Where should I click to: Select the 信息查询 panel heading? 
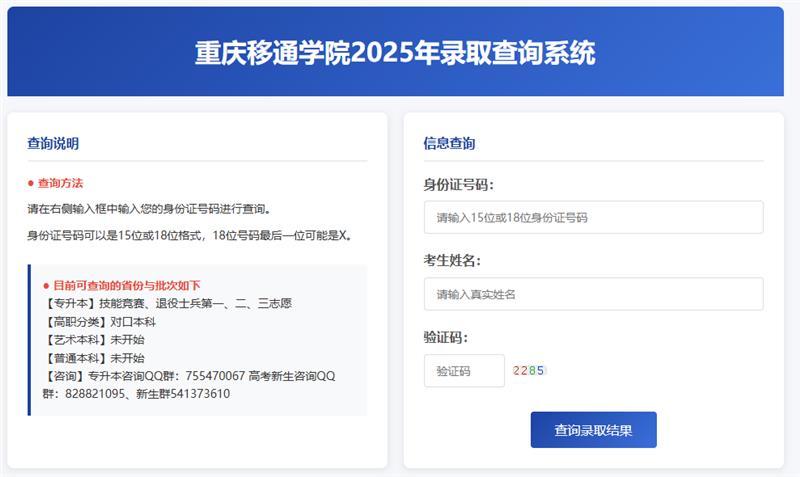(x=449, y=143)
